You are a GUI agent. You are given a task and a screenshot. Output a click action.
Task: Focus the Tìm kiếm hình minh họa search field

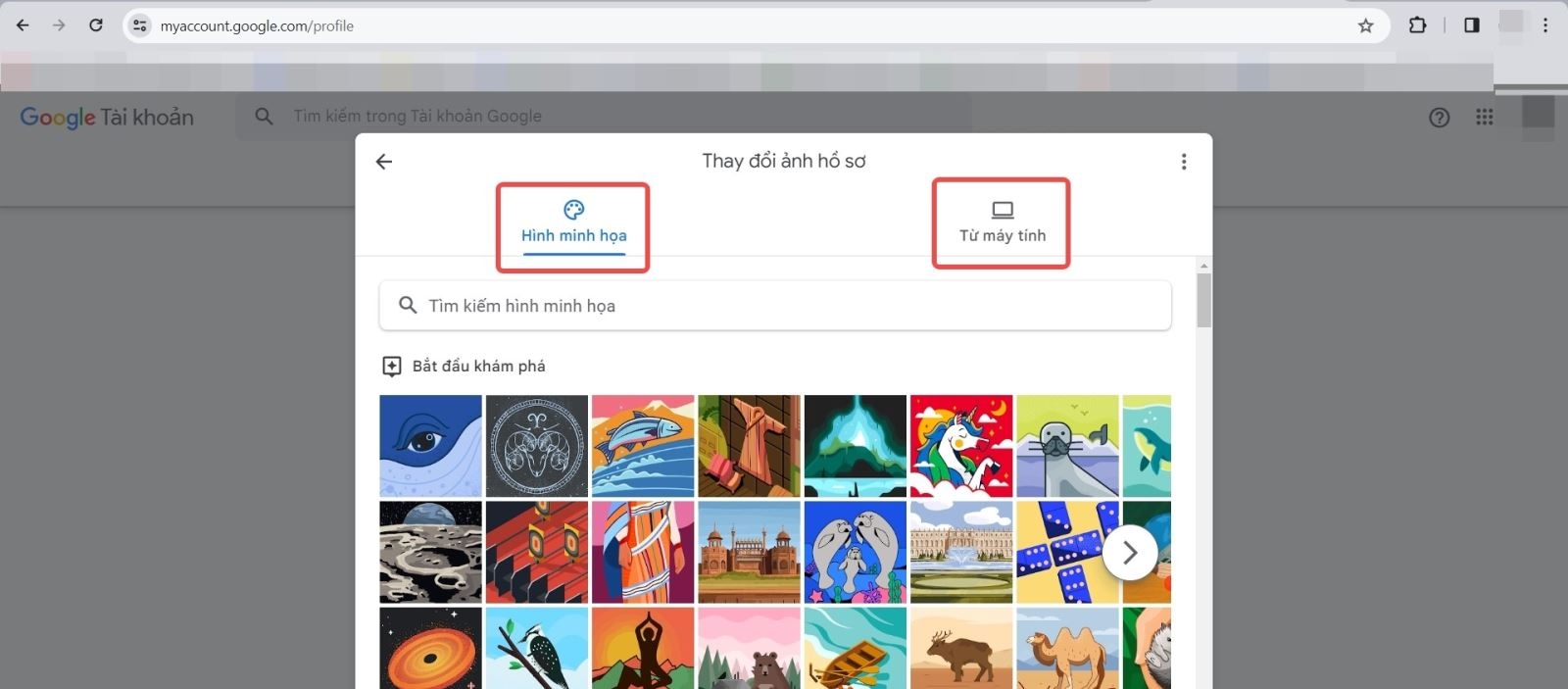775,306
